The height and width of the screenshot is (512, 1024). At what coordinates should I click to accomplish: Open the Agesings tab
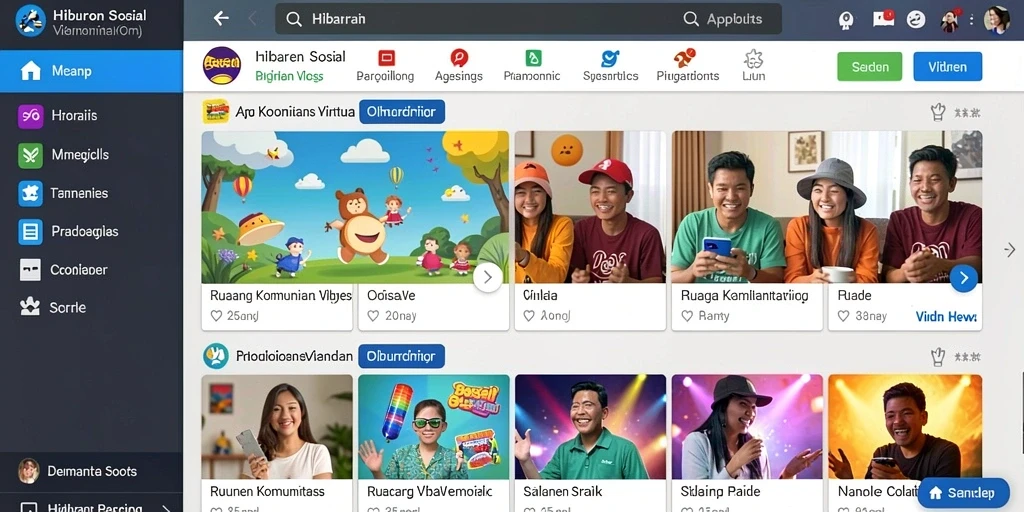459,67
